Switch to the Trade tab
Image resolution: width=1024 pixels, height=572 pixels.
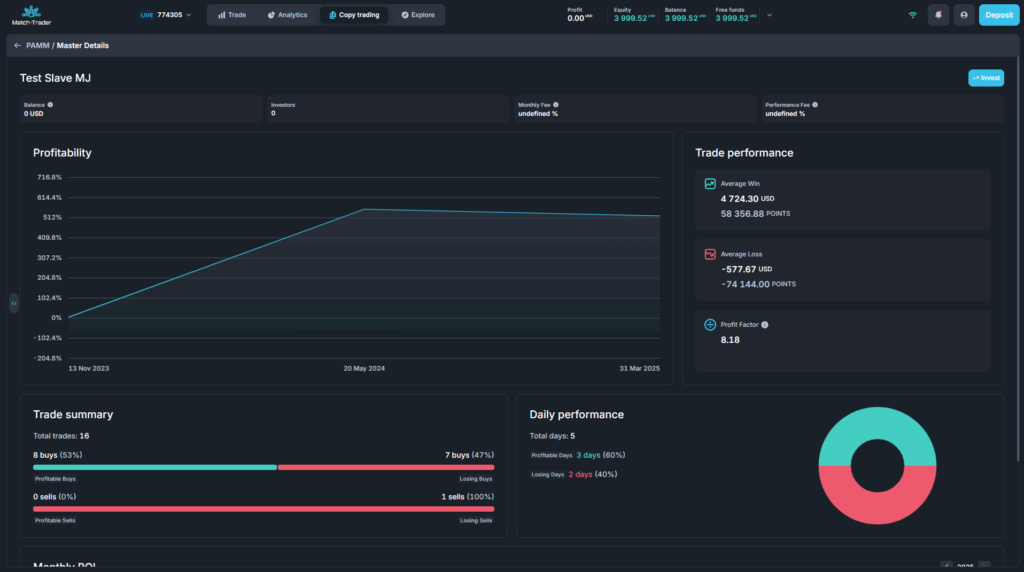(232, 15)
